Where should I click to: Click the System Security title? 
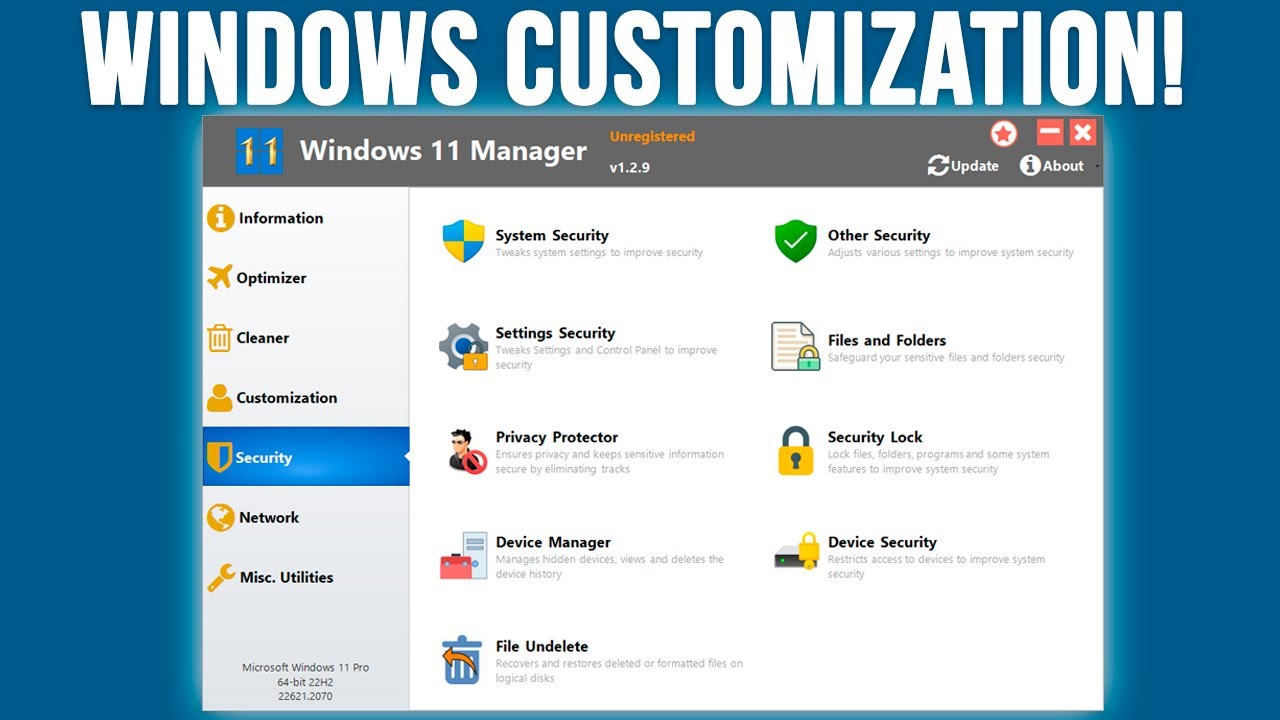point(552,236)
